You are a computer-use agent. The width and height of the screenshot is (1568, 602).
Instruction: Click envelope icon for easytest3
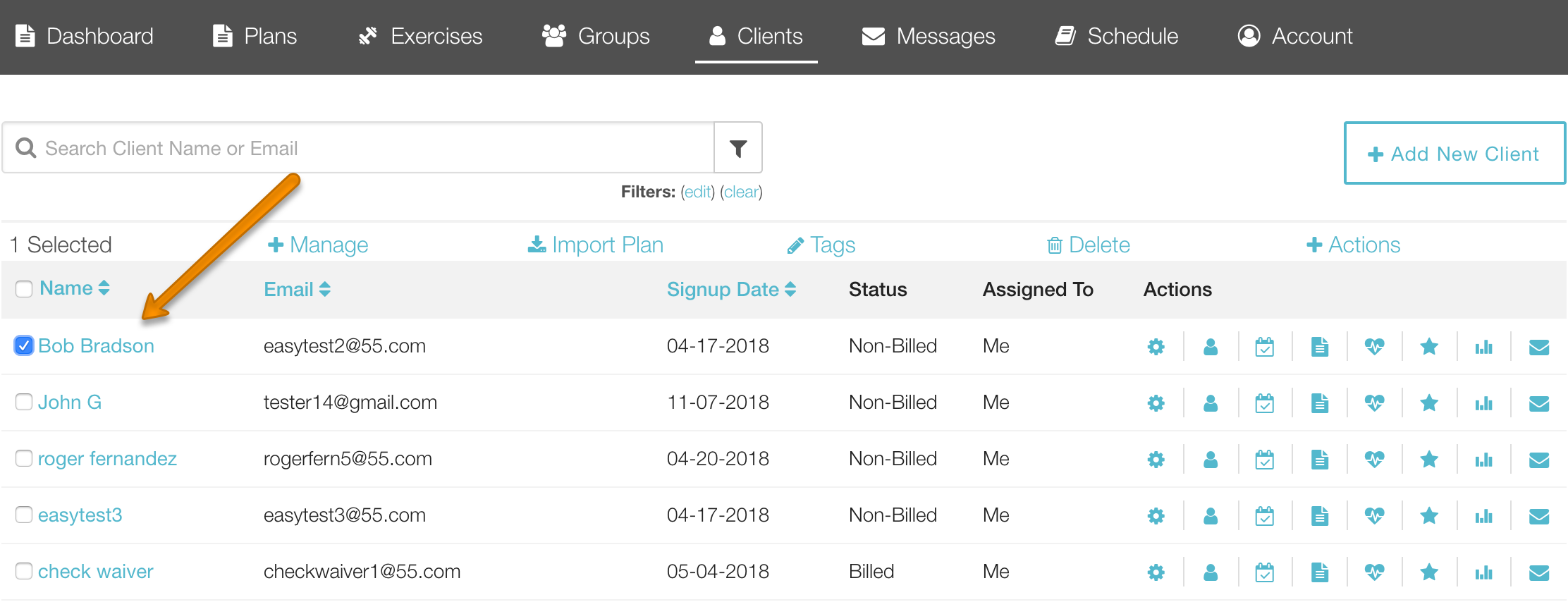click(x=1539, y=516)
